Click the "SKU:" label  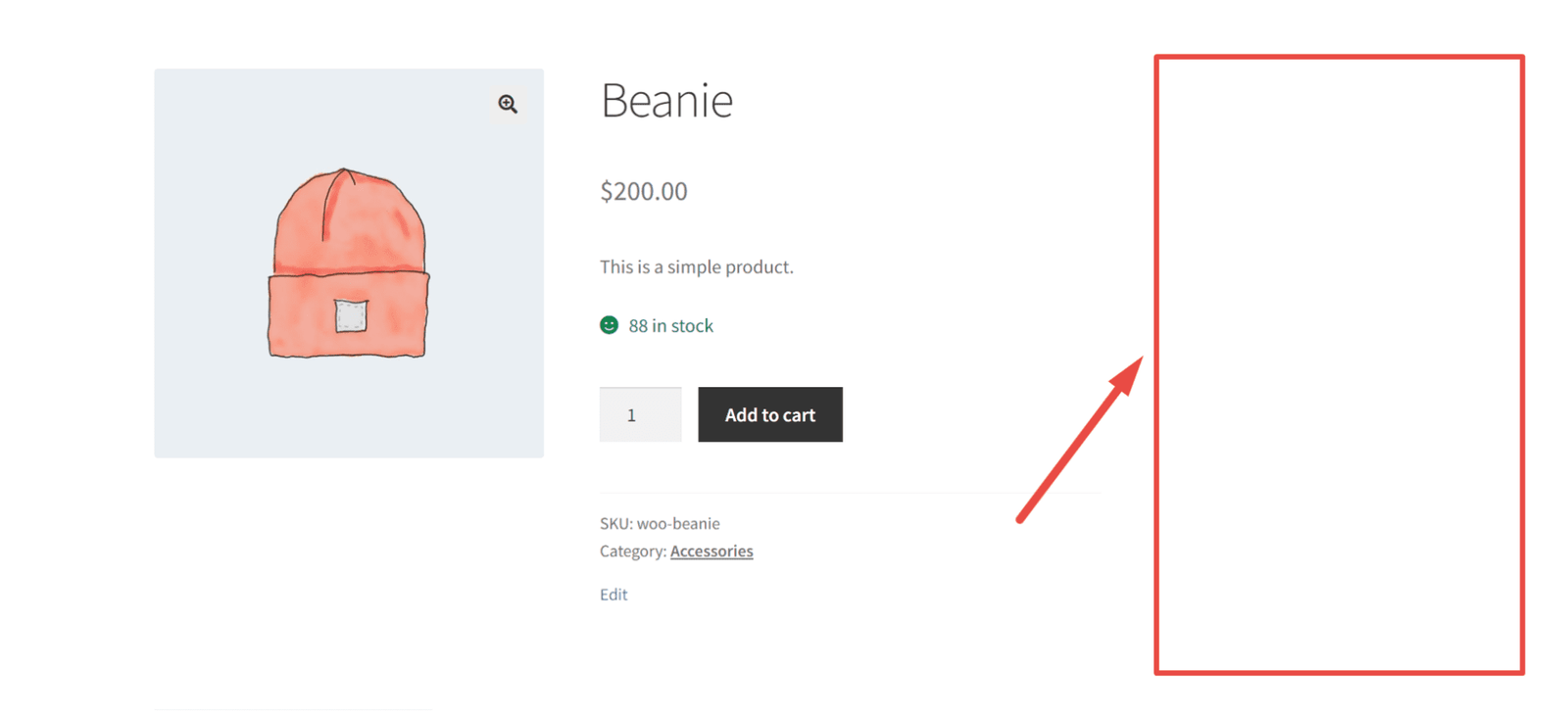pyautogui.click(x=615, y=524)
